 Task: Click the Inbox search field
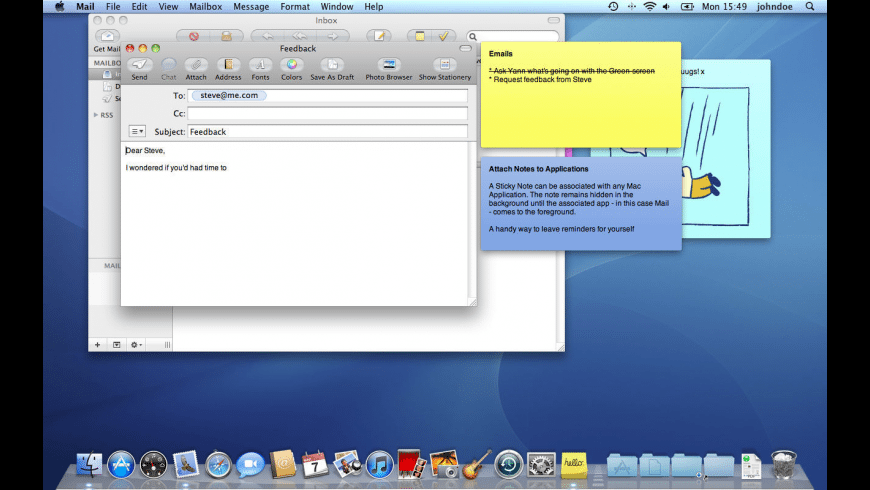point(513,37)
